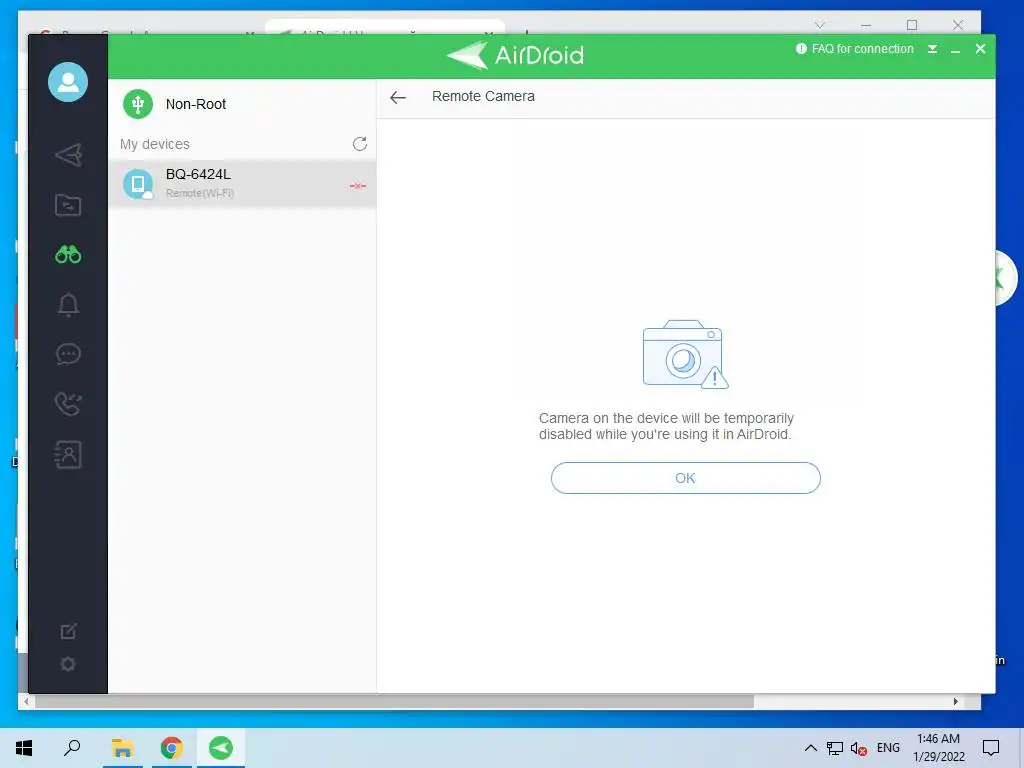Open the Windows Start menu

click(x=24, y=748)
